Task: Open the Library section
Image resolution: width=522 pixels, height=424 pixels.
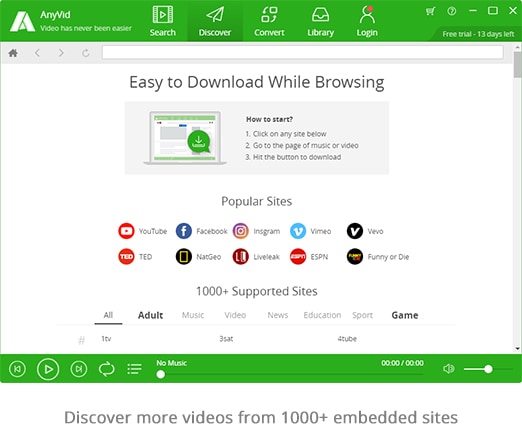Action: 320,21
